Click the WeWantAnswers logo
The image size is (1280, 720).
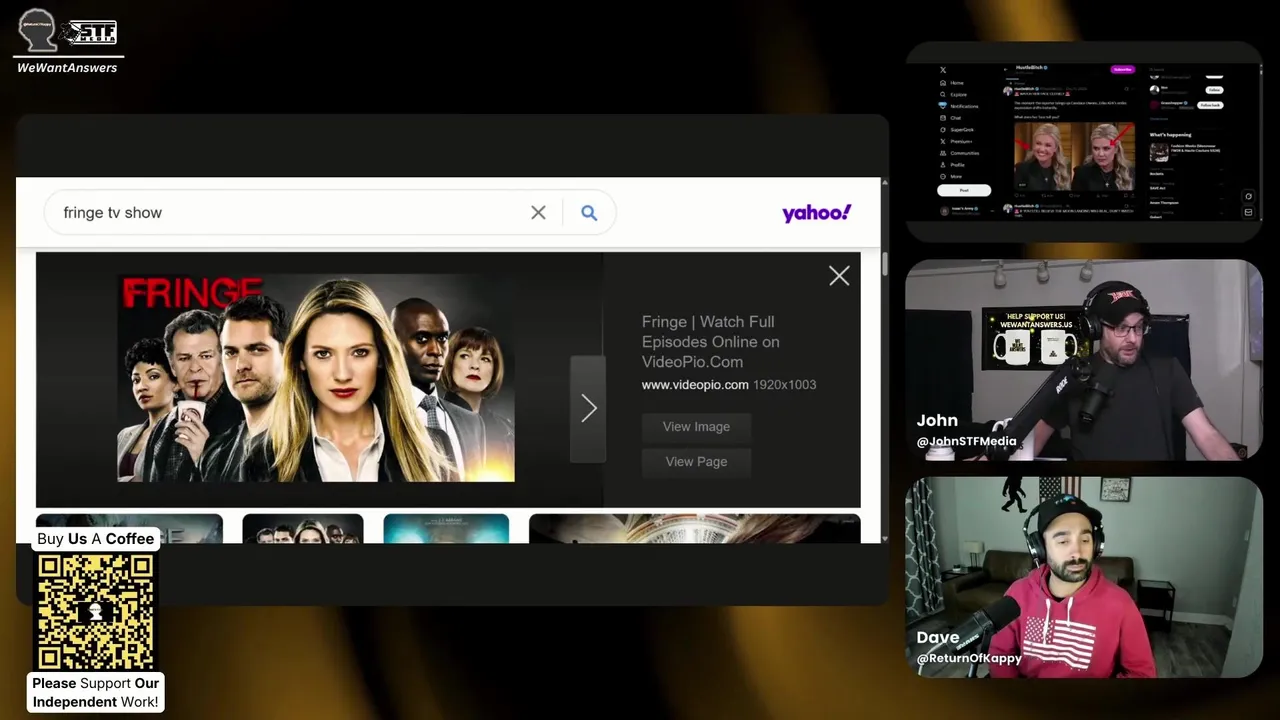point(67,40)
